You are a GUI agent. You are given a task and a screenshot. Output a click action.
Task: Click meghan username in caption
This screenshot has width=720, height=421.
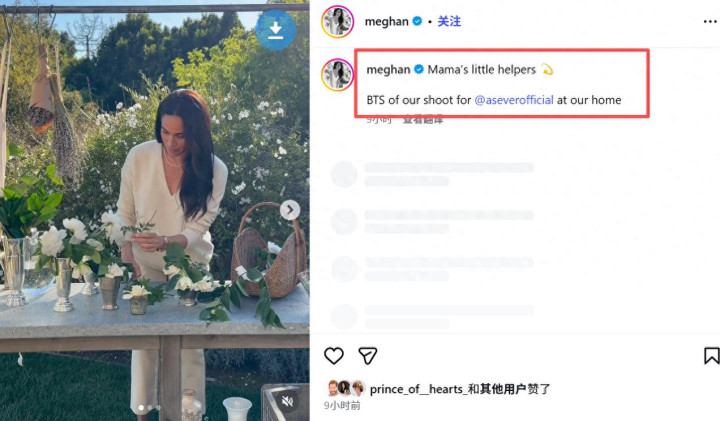388,69
